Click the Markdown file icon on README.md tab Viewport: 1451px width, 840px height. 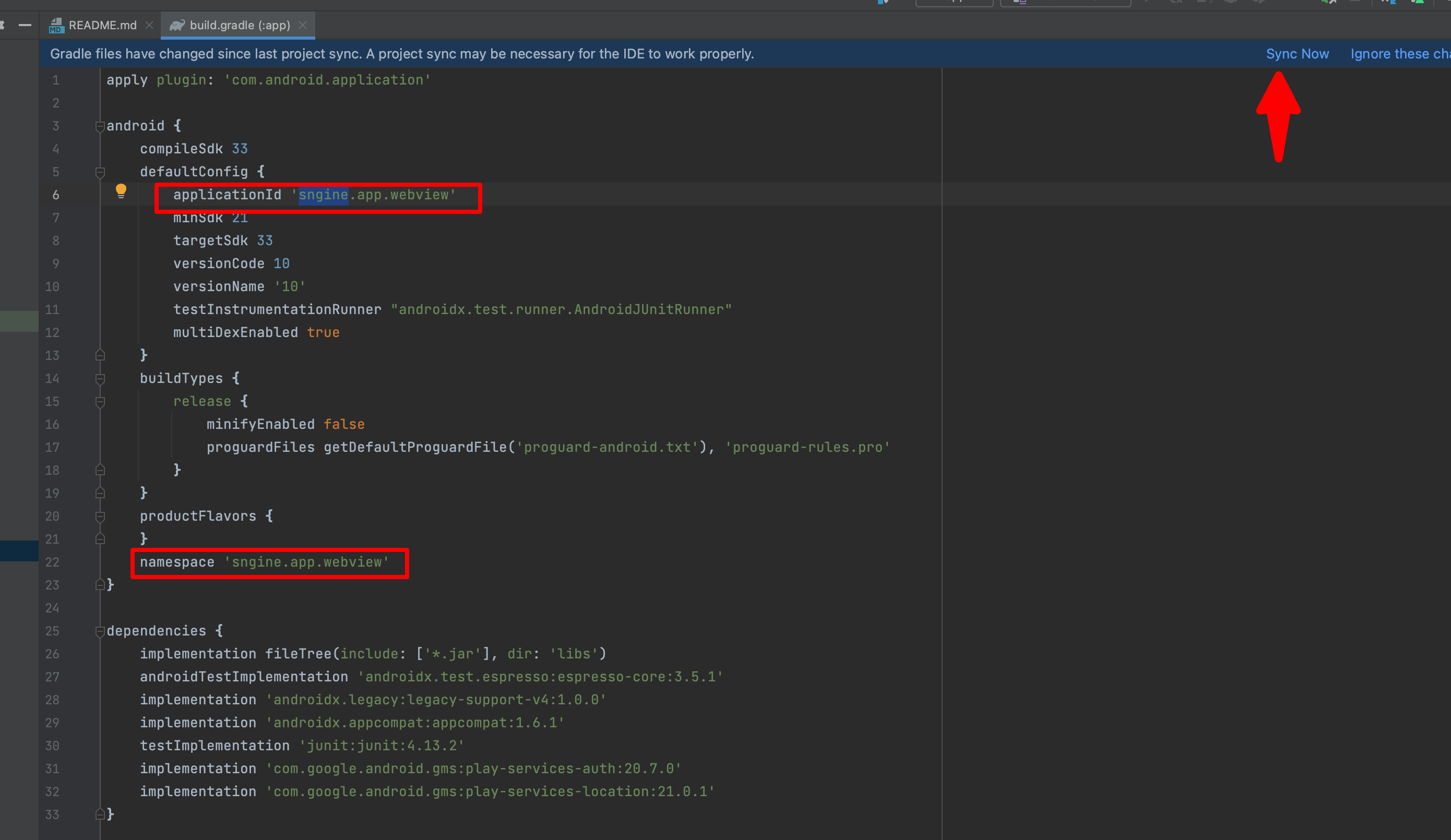[56, 26]
